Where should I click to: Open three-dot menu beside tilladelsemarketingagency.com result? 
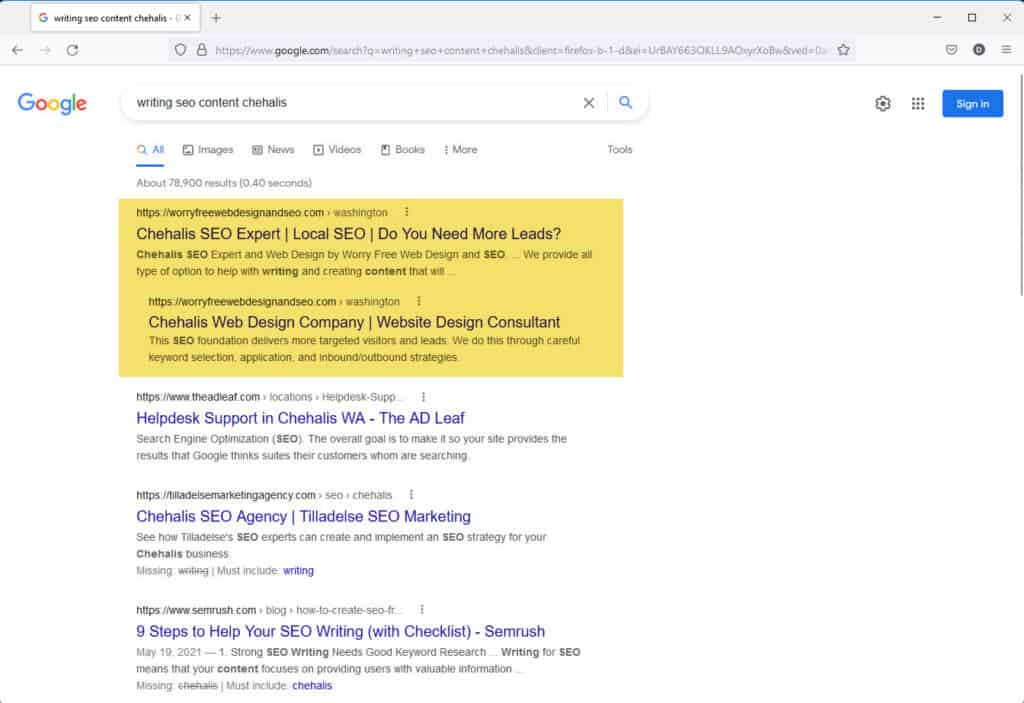(x=411, y=495)
